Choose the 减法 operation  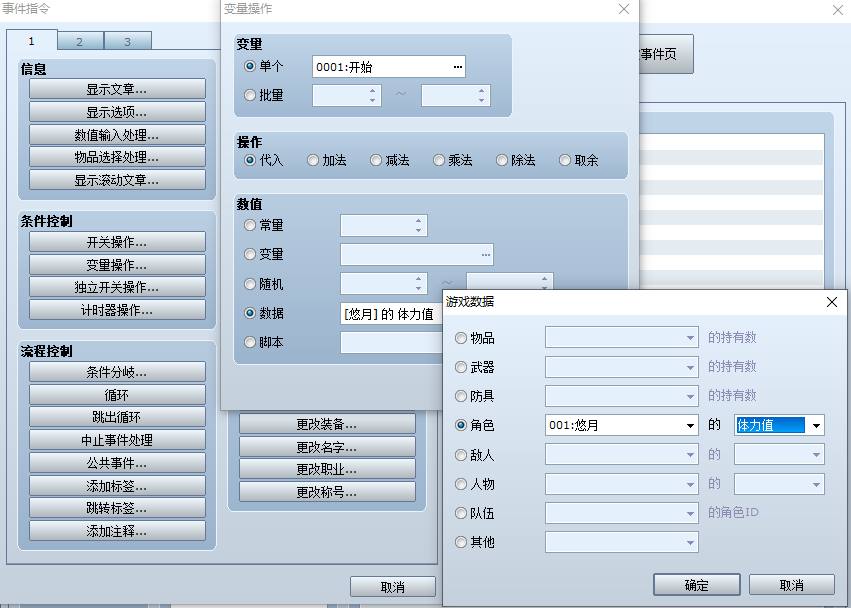(x=376, y=160)
